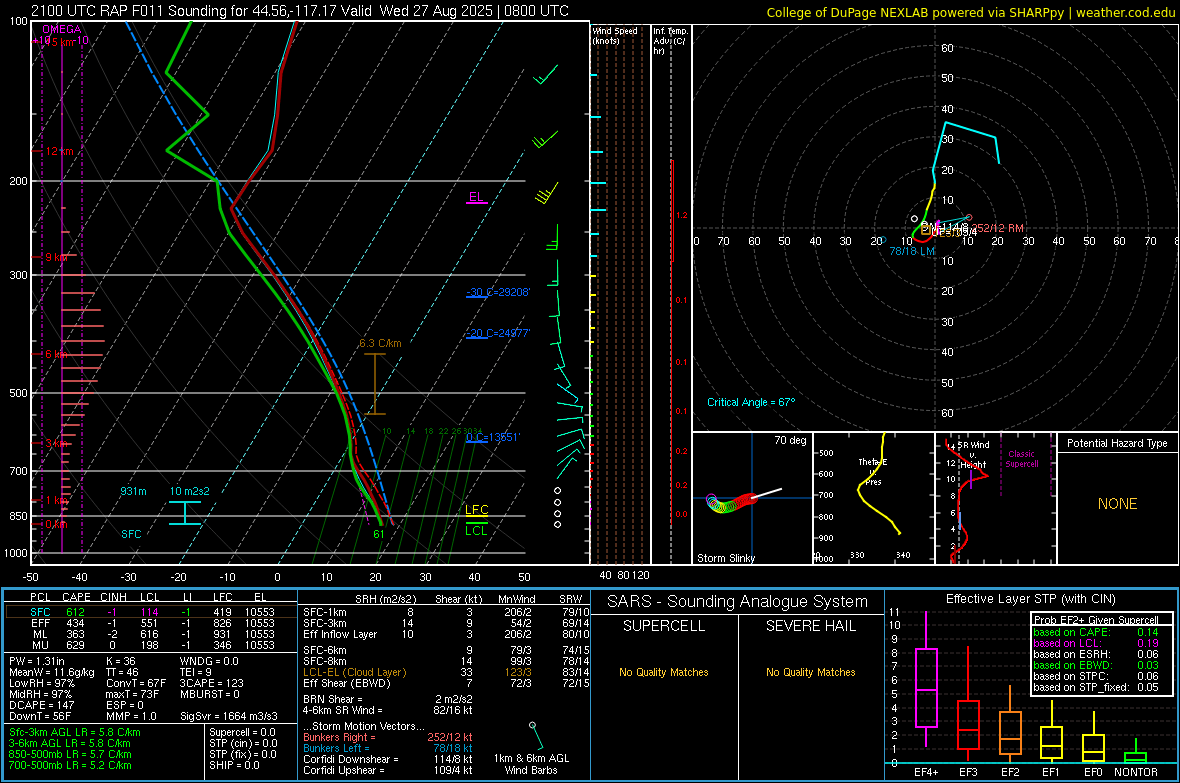The height and width of the screenshot is (783, 1180).
Task: Click the '252/12 RM' hodograph label
Action: click(998, 228)
